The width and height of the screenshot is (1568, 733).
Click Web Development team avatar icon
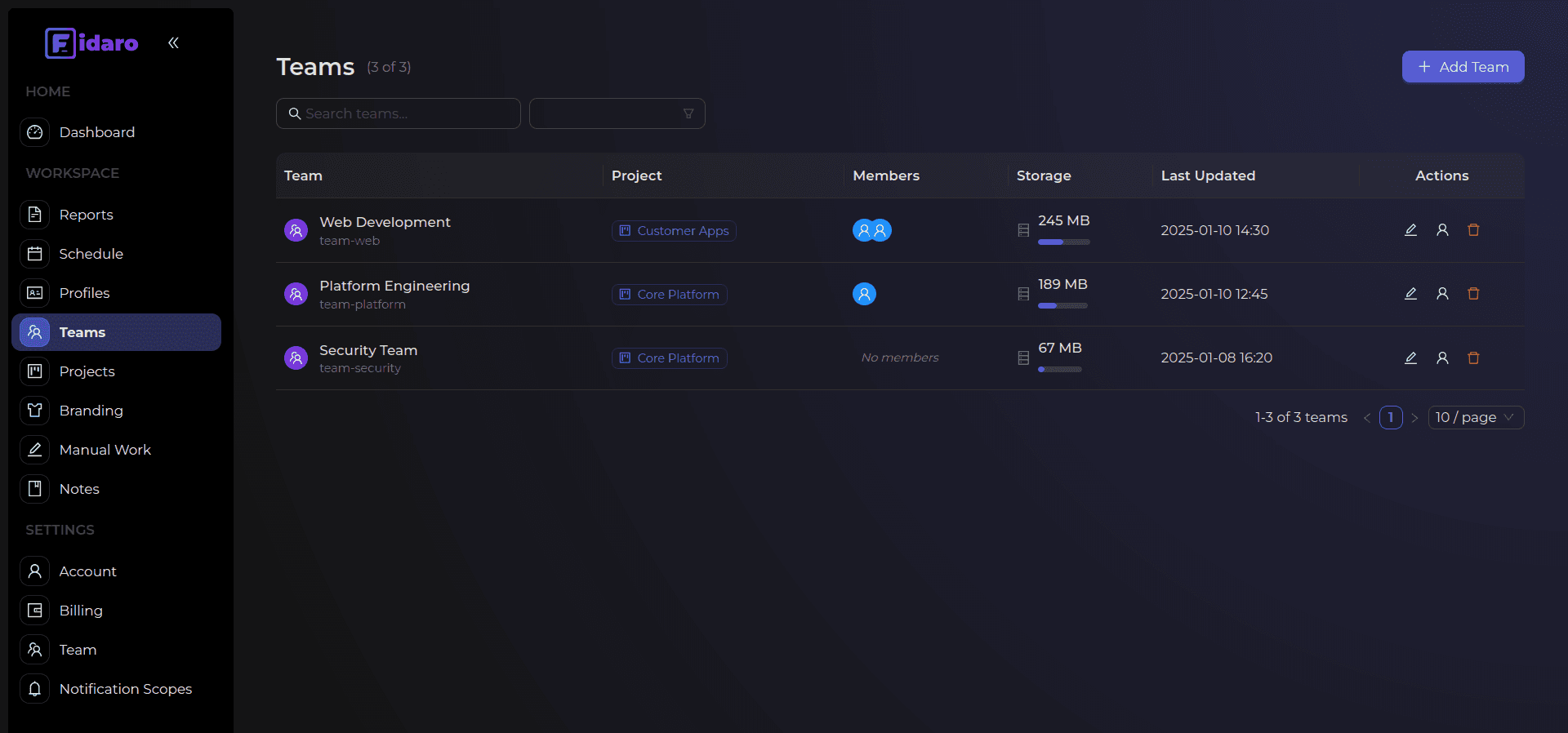pyautogui.click(x=296, y=230)
